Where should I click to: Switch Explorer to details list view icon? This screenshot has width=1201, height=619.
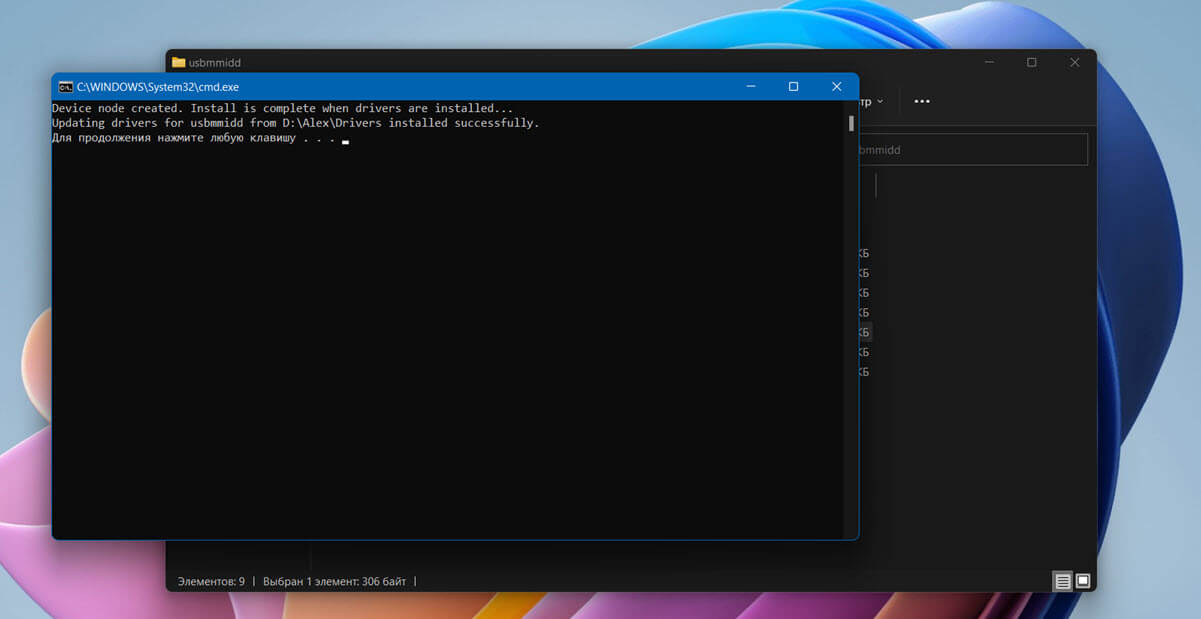(1062, 581)
